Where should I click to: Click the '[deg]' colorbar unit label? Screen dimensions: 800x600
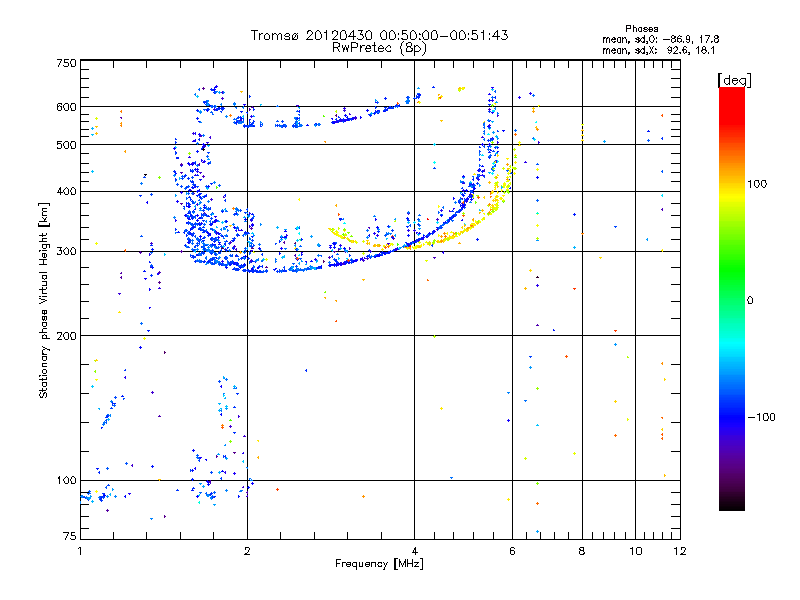(734, 80)
